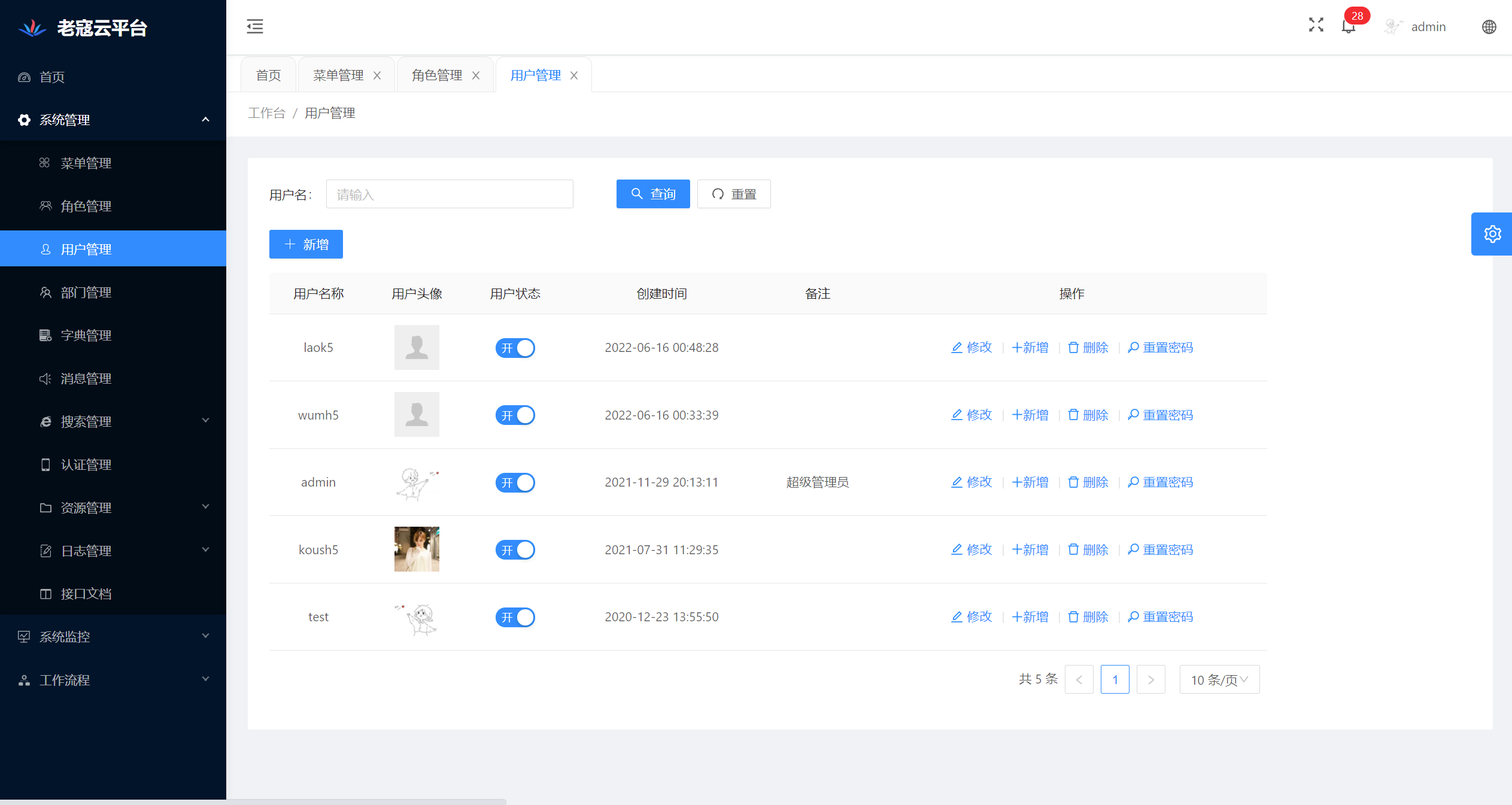Open language switcher globe icon

1489,27
